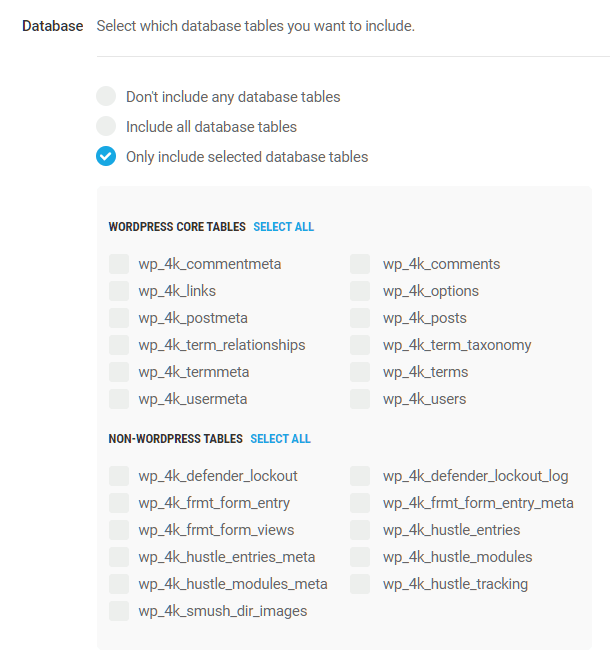Select "Don't include any database tables" option

click(x=106, y=97)
